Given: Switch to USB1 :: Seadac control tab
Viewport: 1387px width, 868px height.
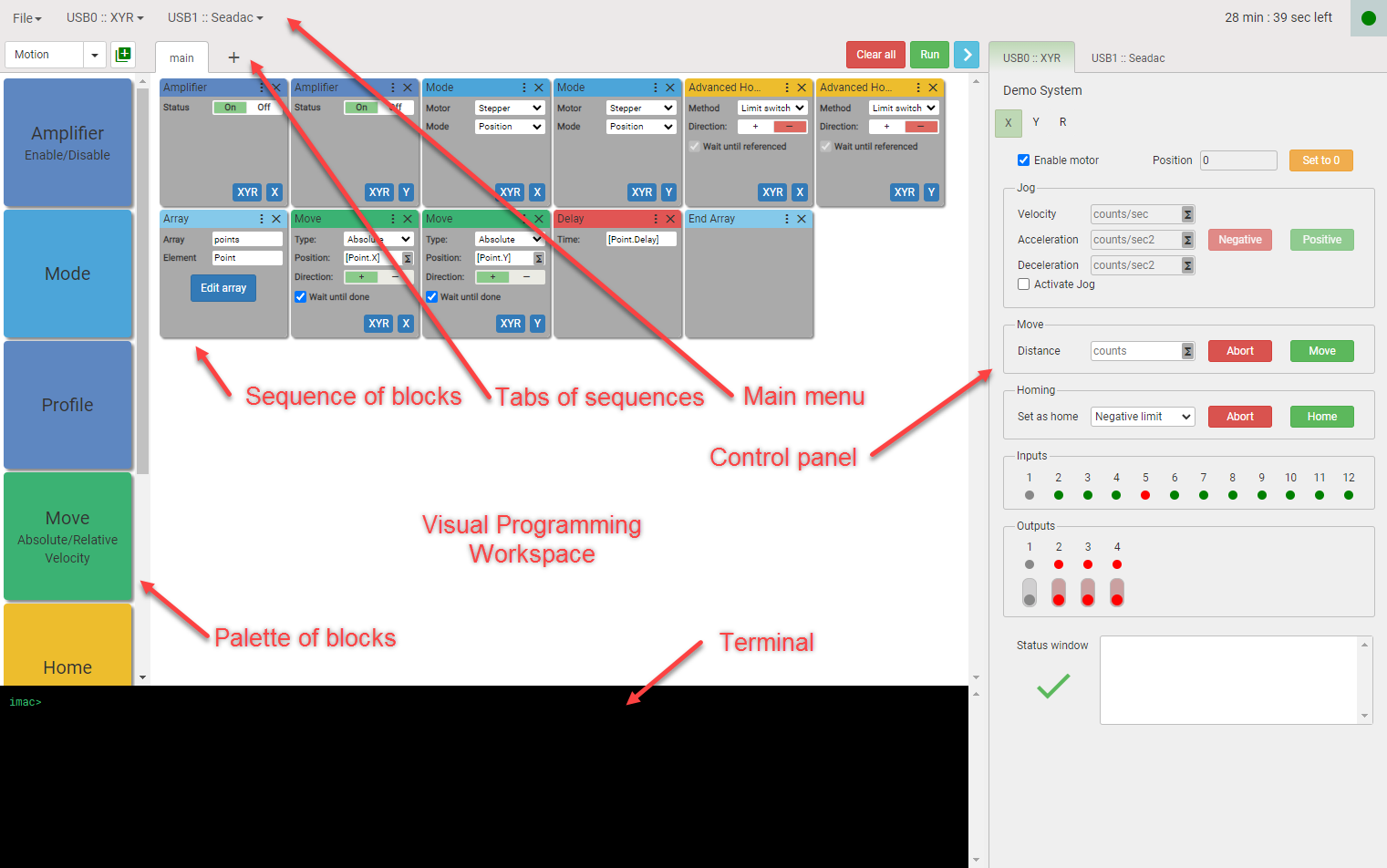Looking at the screenshot, I should pyautogui.click(x=1128, y=58).
